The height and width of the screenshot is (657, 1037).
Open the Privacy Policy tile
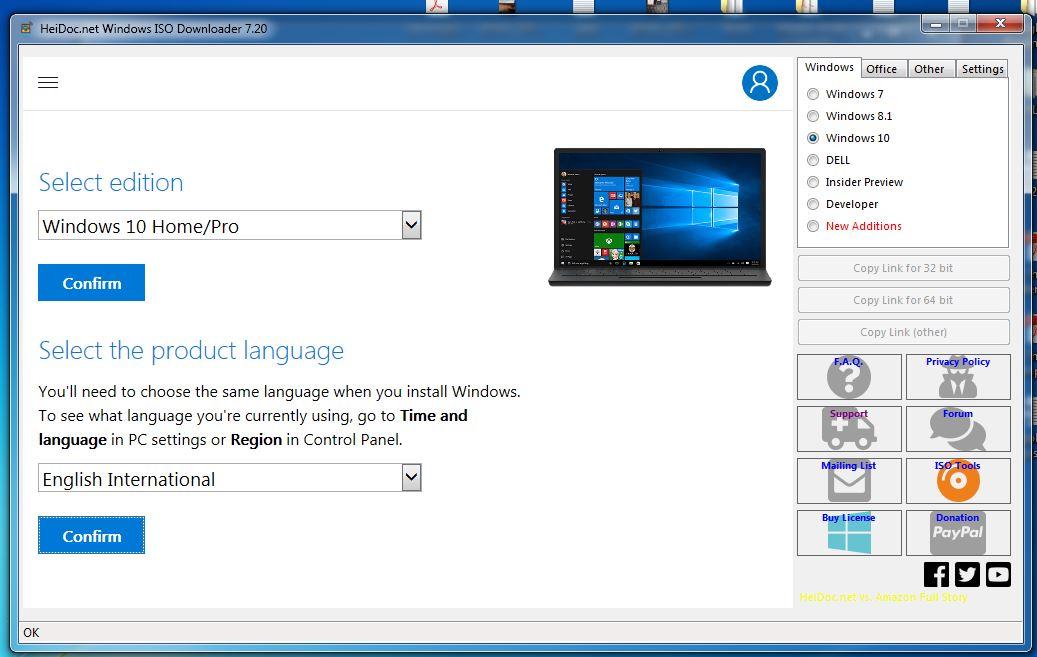958,376
